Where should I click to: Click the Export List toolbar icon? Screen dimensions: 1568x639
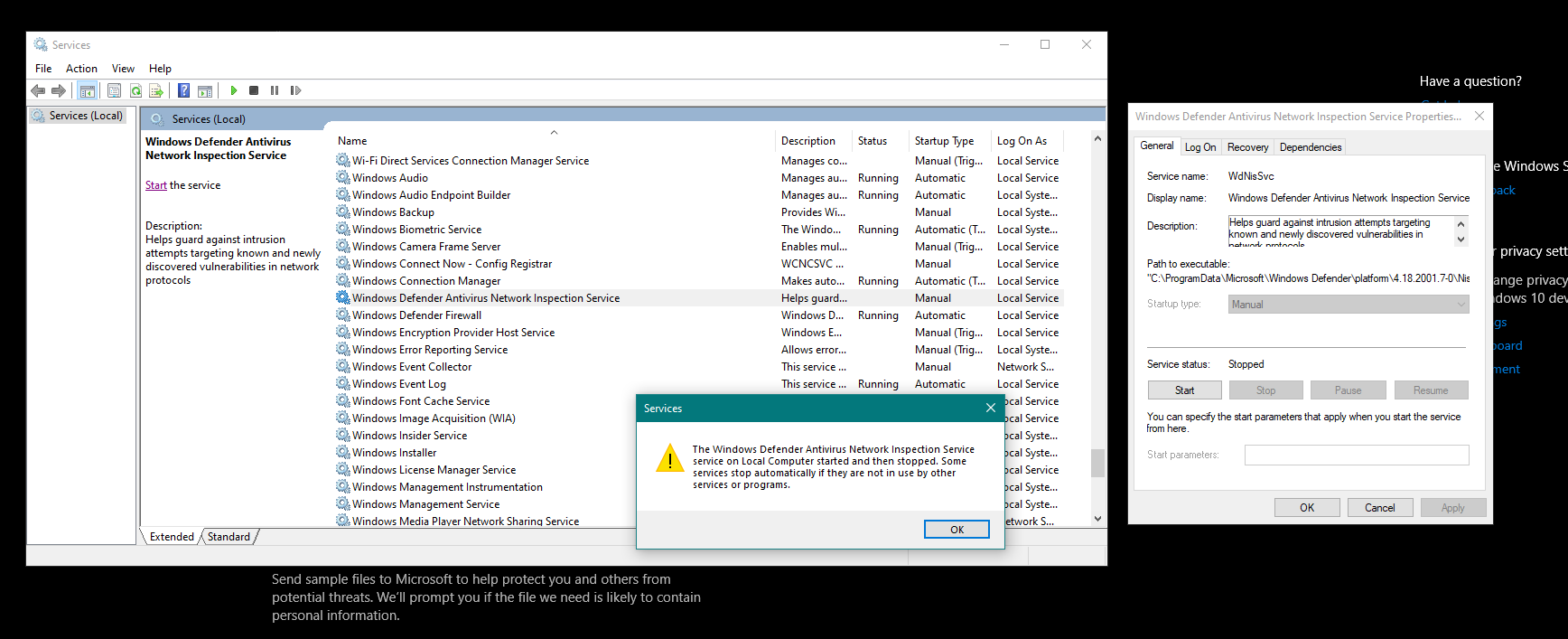coord(156,90)
